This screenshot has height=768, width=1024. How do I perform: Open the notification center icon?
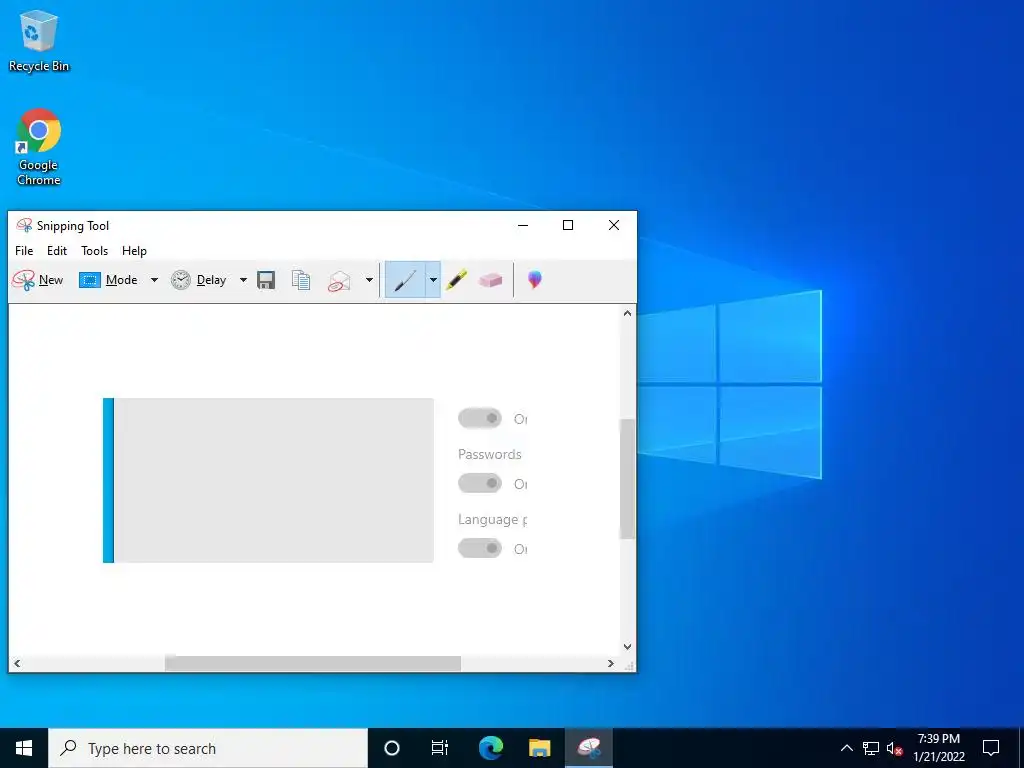[991, 748]
